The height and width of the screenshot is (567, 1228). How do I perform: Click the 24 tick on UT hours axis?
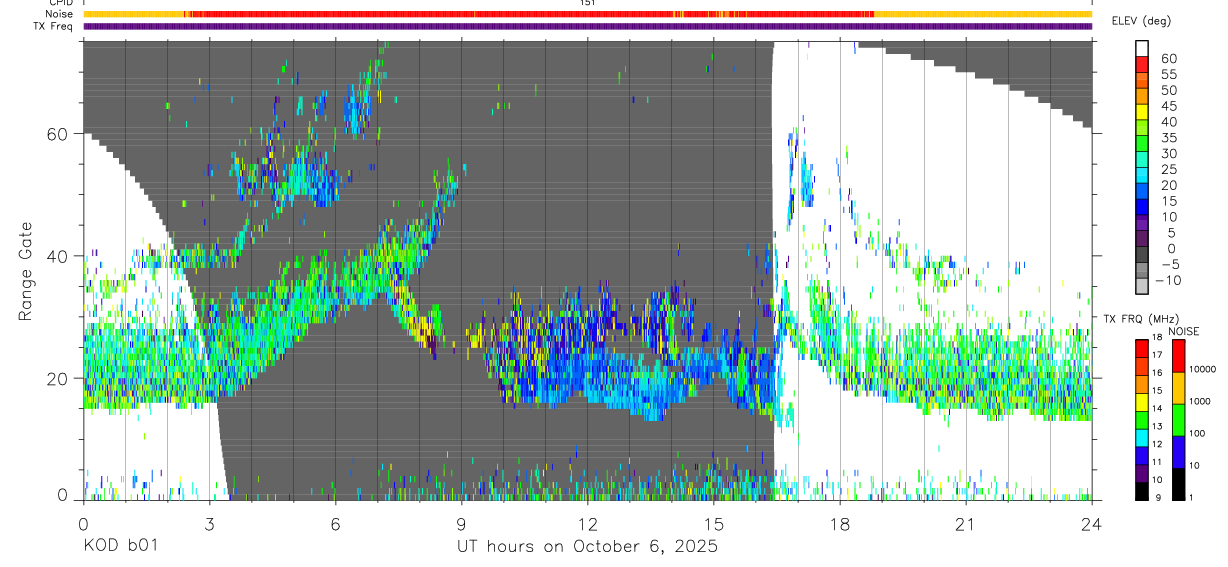pos(1092,523)
